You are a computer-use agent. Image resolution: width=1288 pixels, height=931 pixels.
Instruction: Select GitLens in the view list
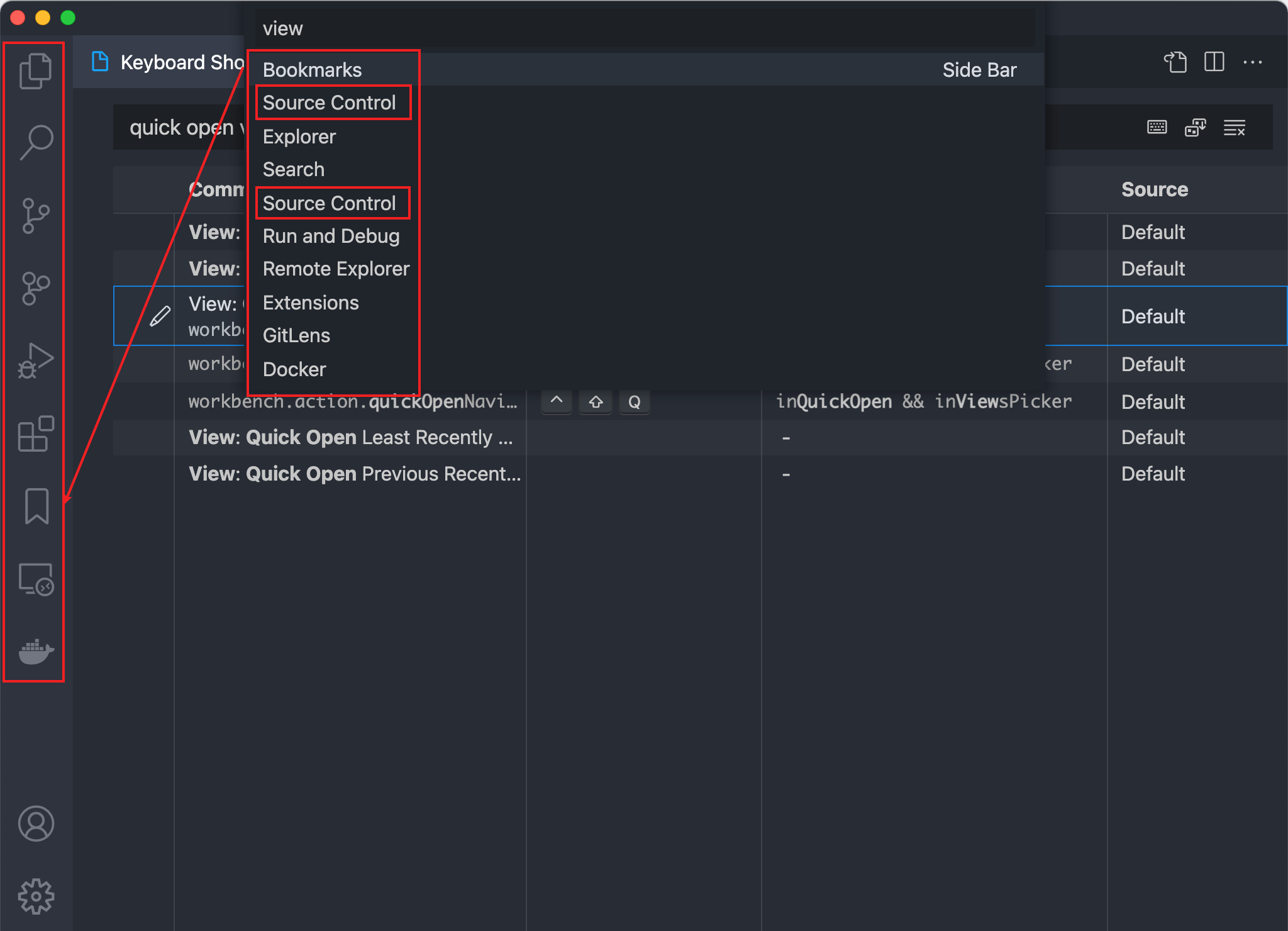[x=296, y=335]
